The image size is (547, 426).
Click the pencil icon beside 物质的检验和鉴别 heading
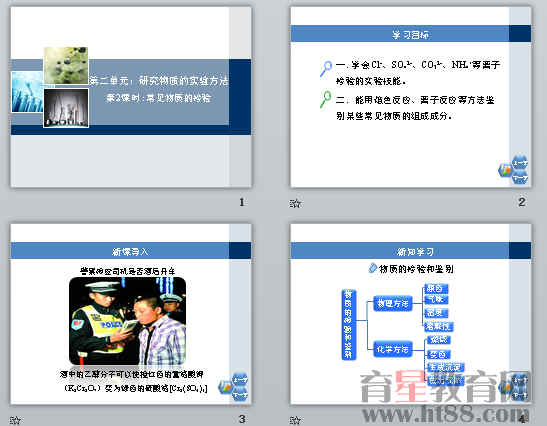coord(373,268)
